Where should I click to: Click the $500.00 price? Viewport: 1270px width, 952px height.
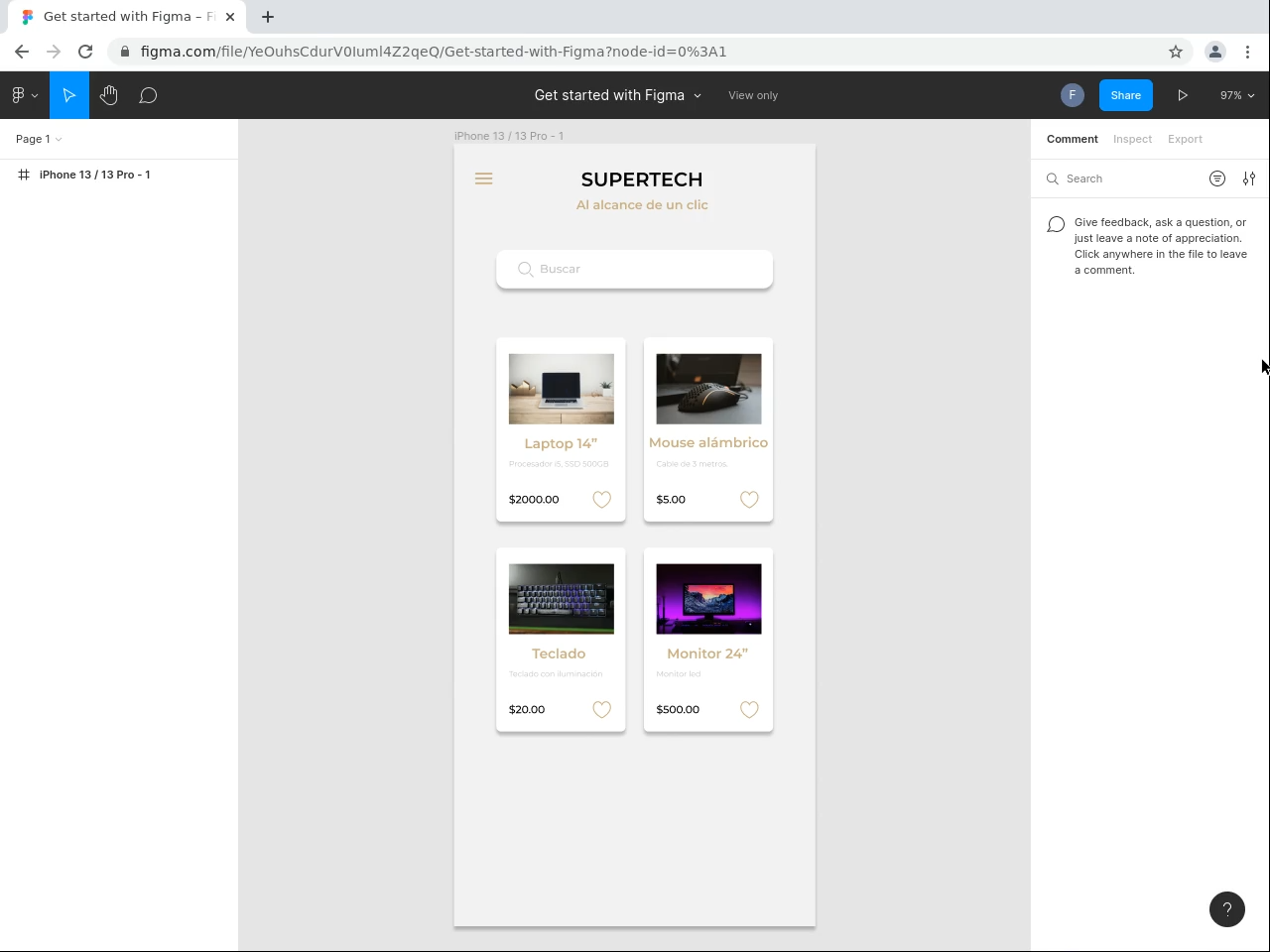678,710
